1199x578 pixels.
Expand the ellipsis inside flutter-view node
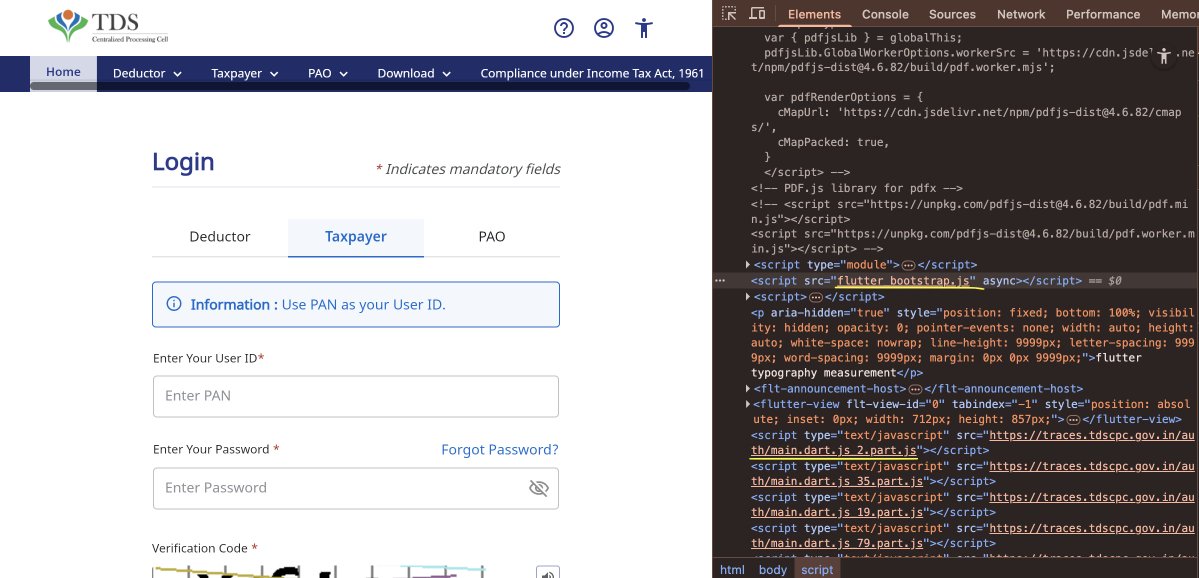click(x=1073, y=420)
